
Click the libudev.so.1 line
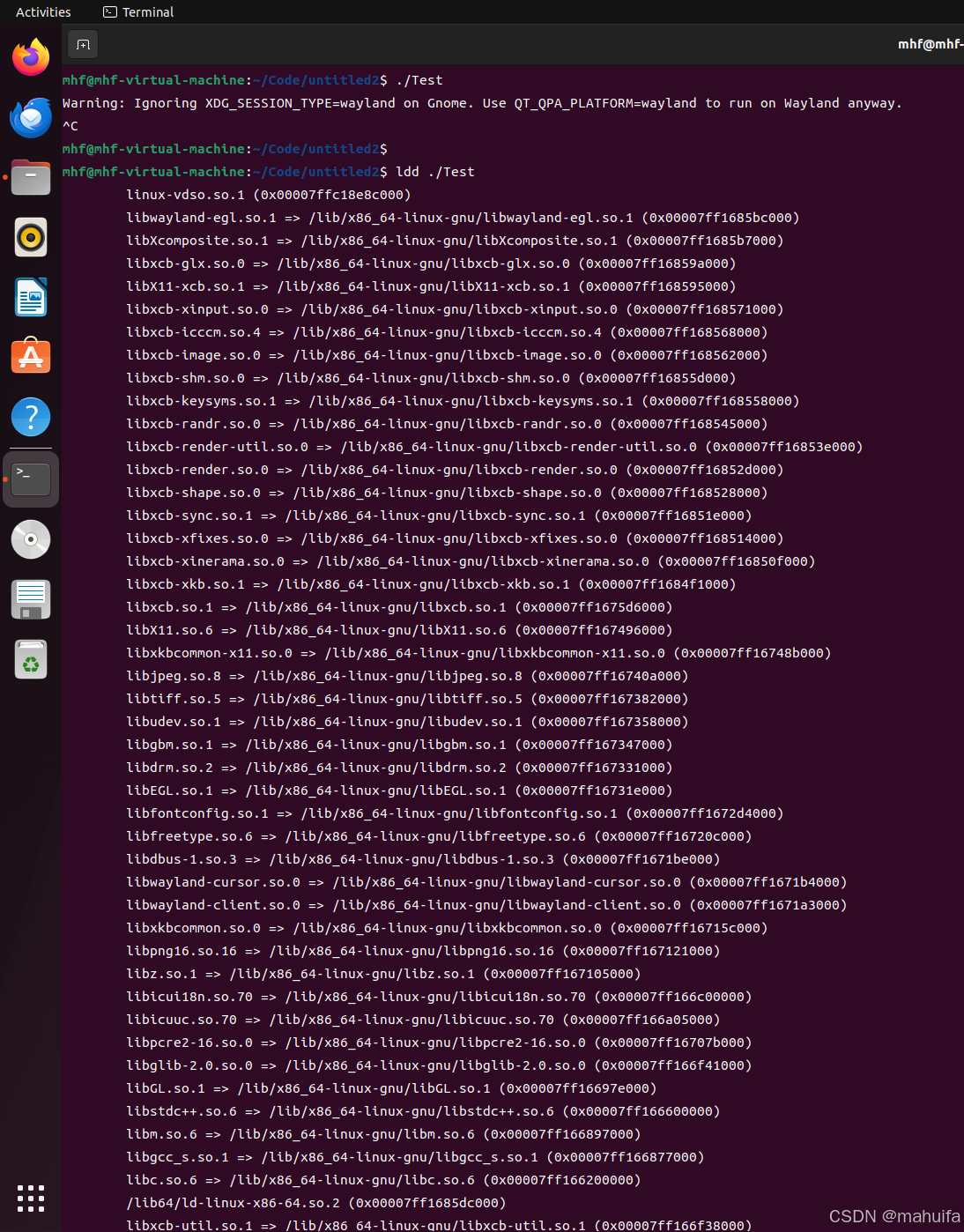407,722
